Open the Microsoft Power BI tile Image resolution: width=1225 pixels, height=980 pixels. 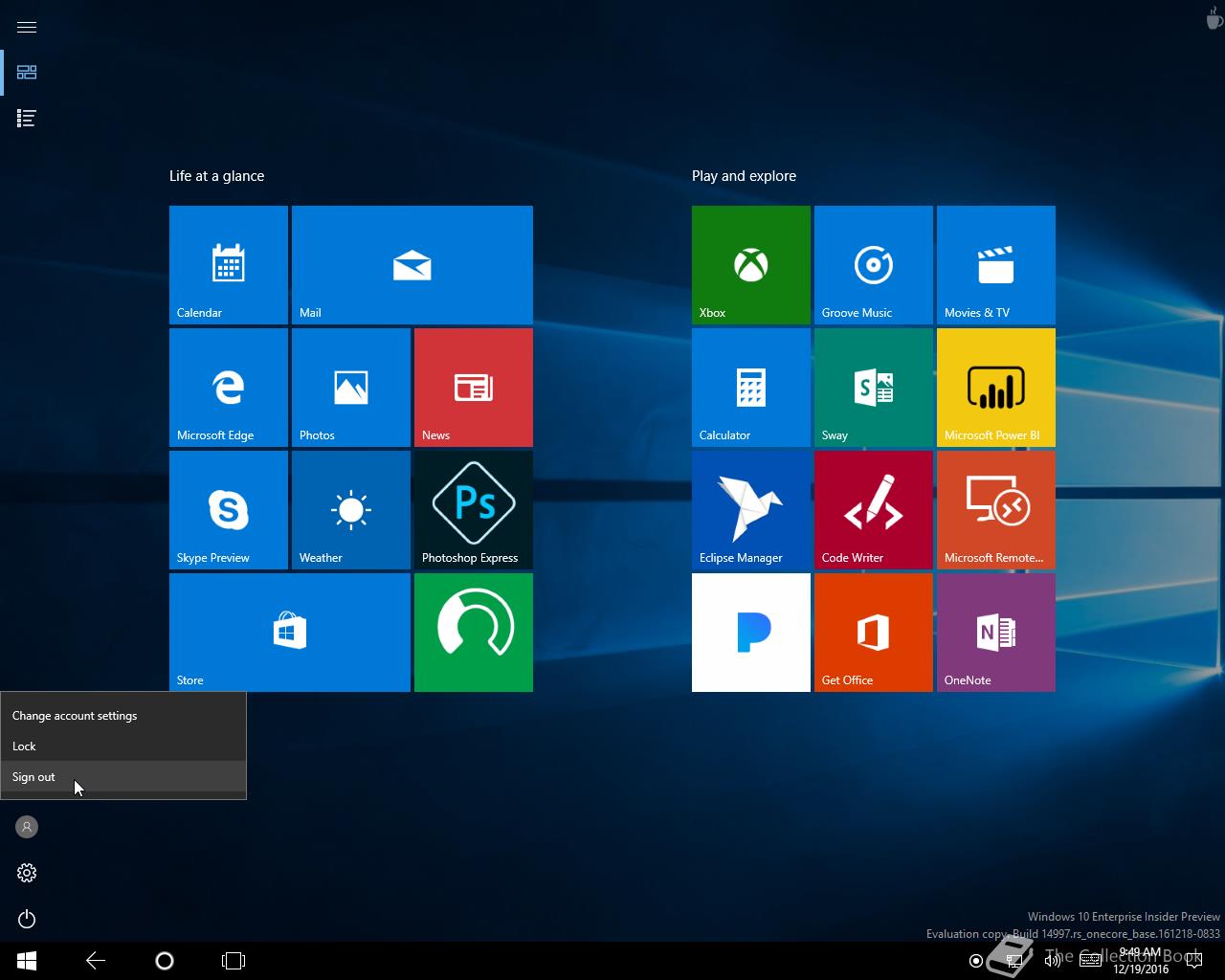(x=996, y=388)
